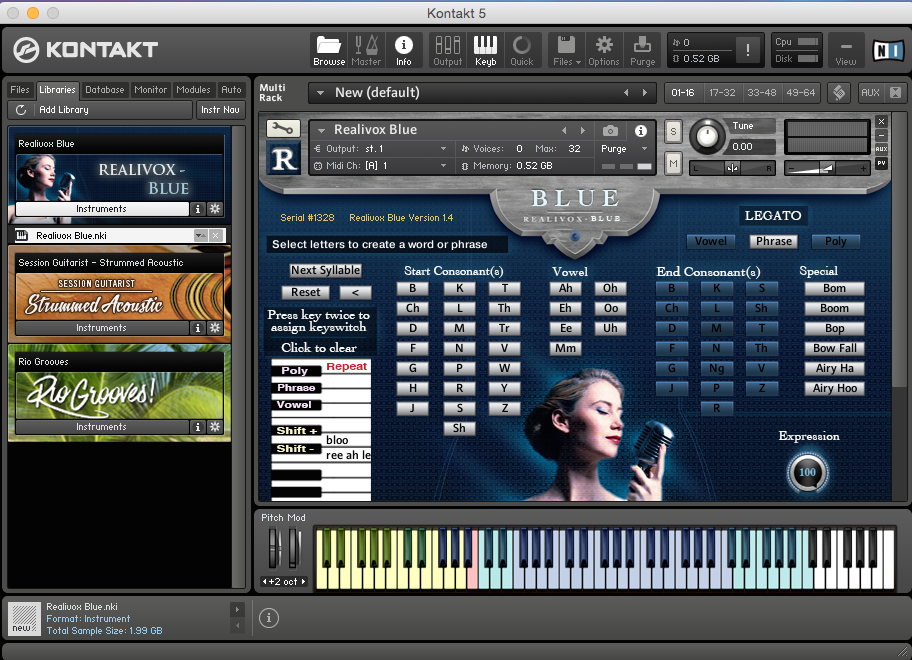Open the Realivox Blue instrument name dropdown
The width and height of the screenshot is (912, 660).
click(322, 130)
